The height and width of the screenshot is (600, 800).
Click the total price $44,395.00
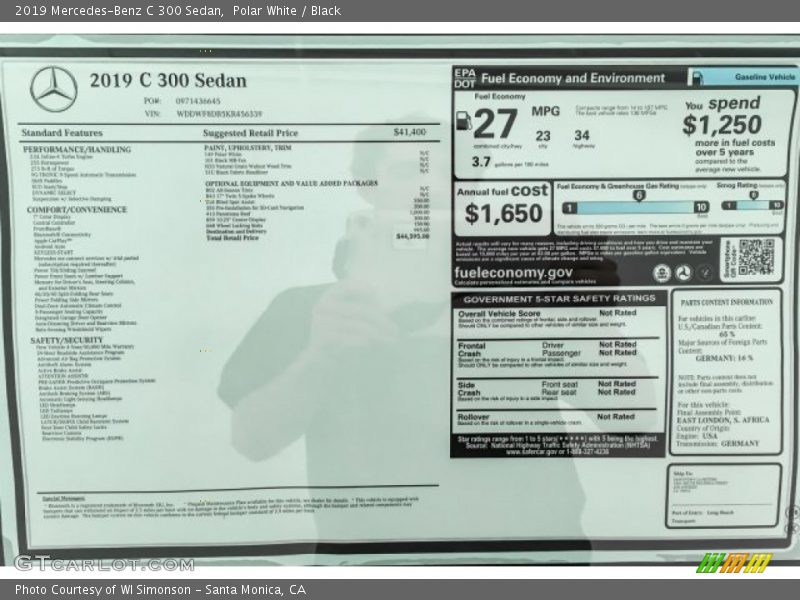(412, 237)
